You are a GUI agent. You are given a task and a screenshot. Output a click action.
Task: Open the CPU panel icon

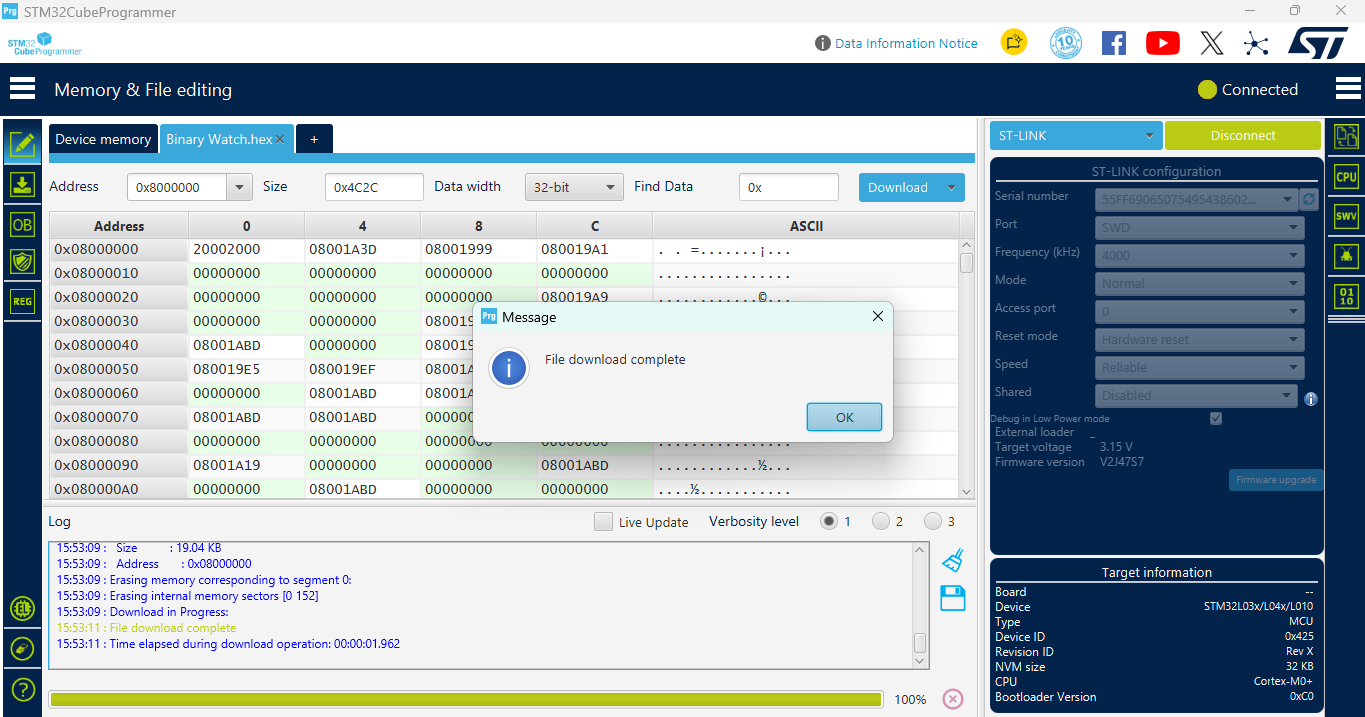pyautogui.click(x=1347, y=176)
